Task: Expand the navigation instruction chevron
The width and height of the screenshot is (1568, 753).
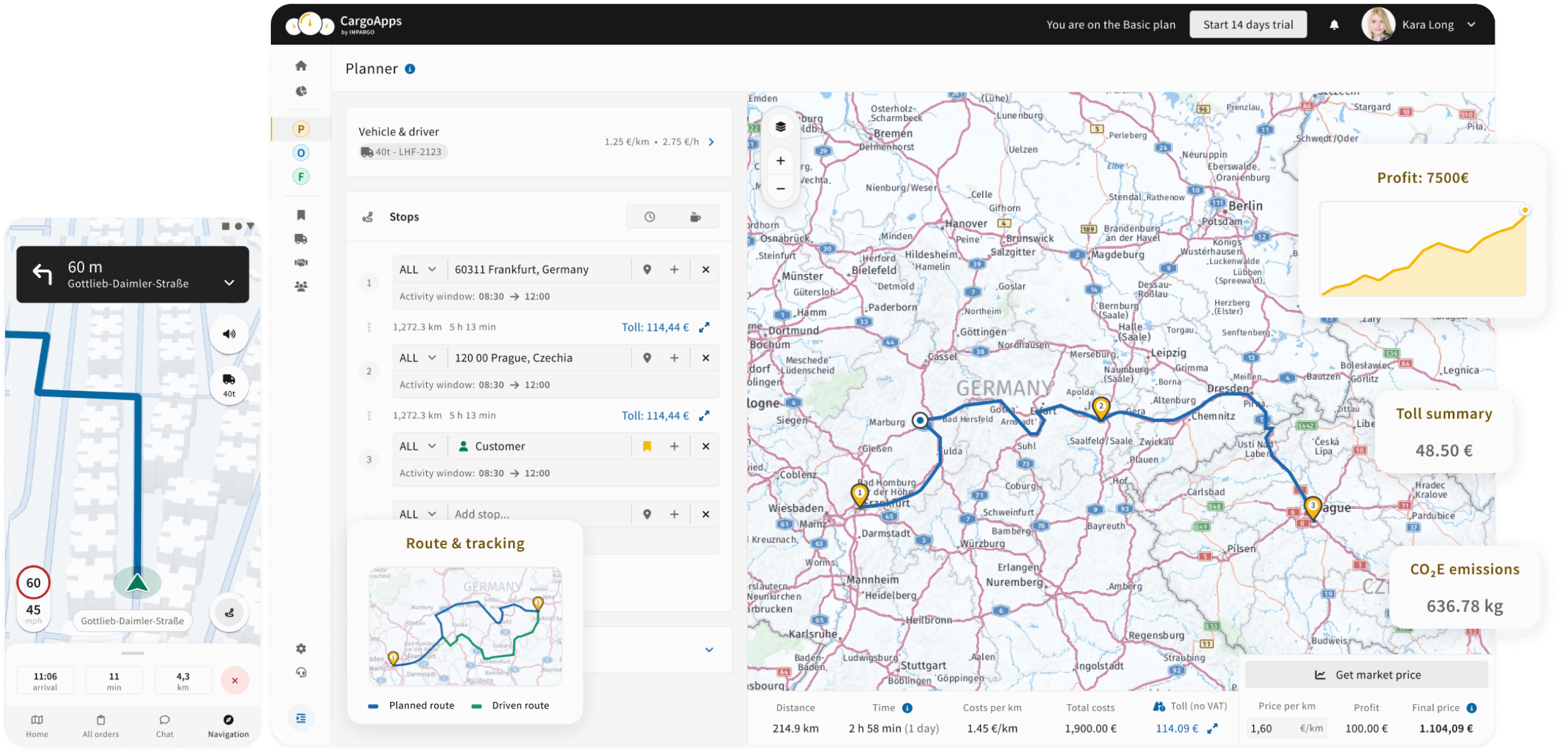Action: pos(229,282)
